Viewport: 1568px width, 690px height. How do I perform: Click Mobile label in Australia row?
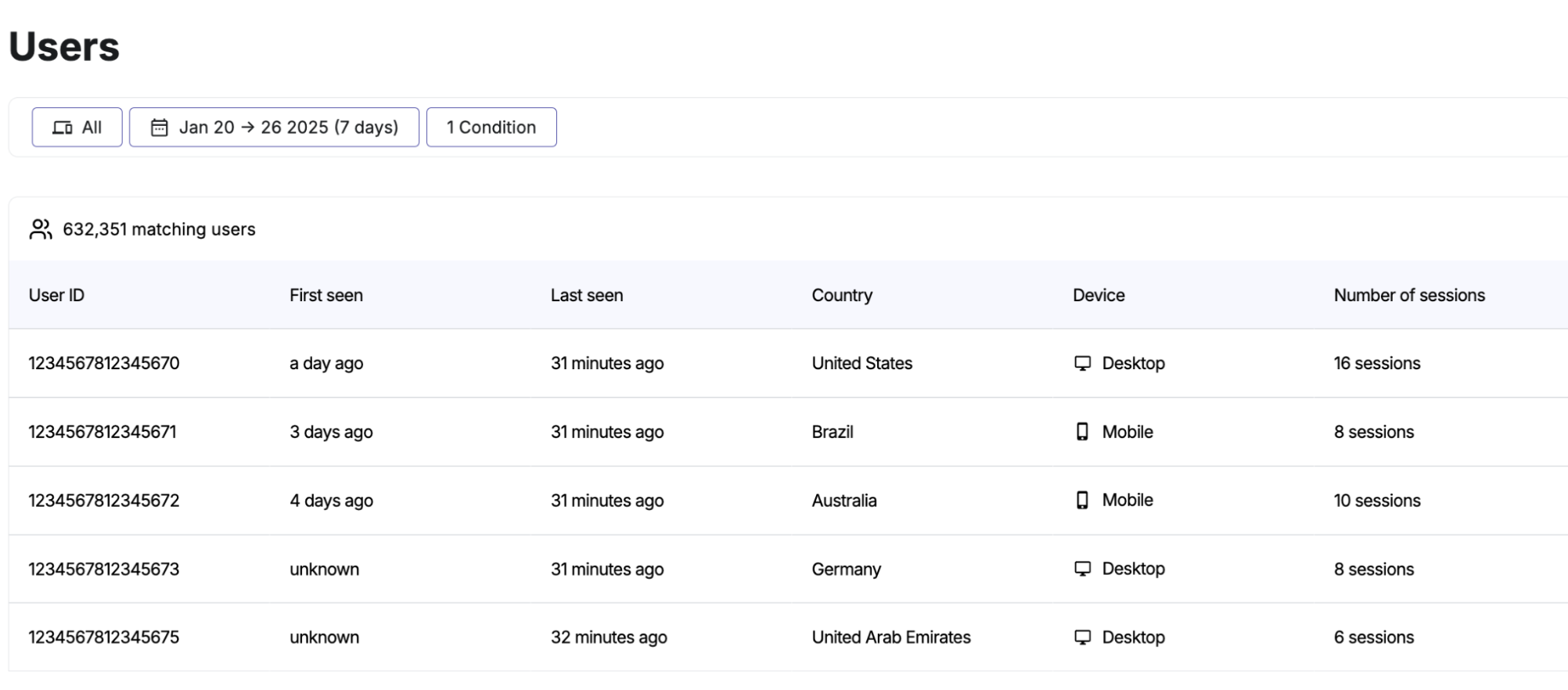[x=1127, y=500]
